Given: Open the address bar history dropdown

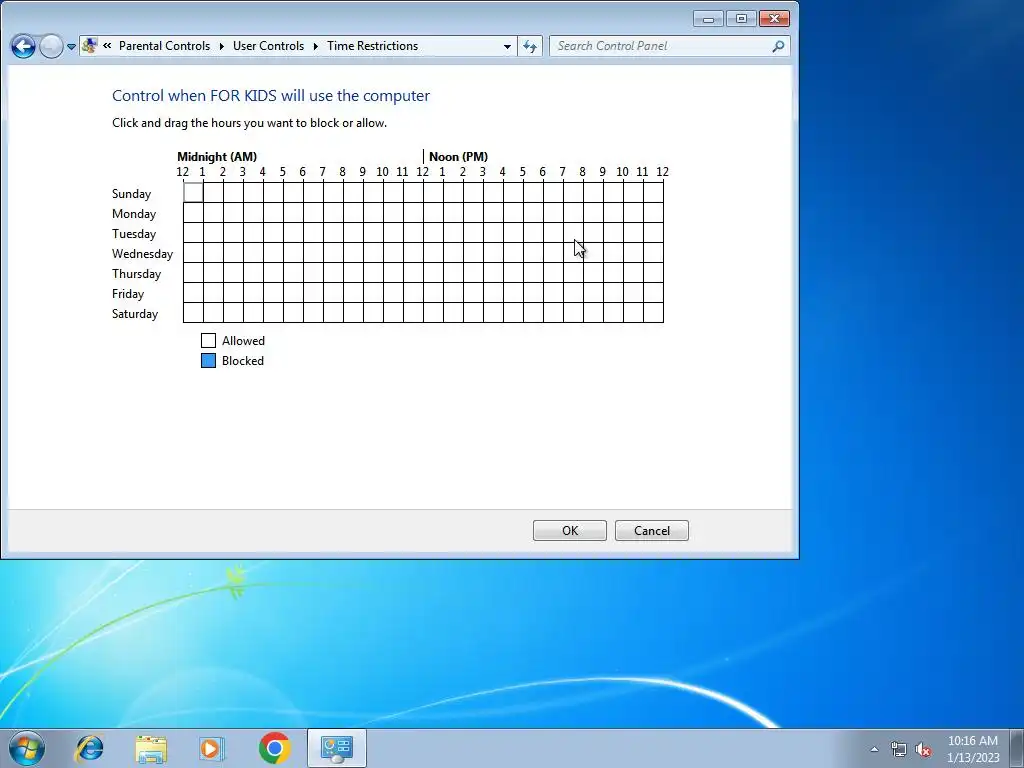Looking at the screenshot, I should click(x=507, y=46).
